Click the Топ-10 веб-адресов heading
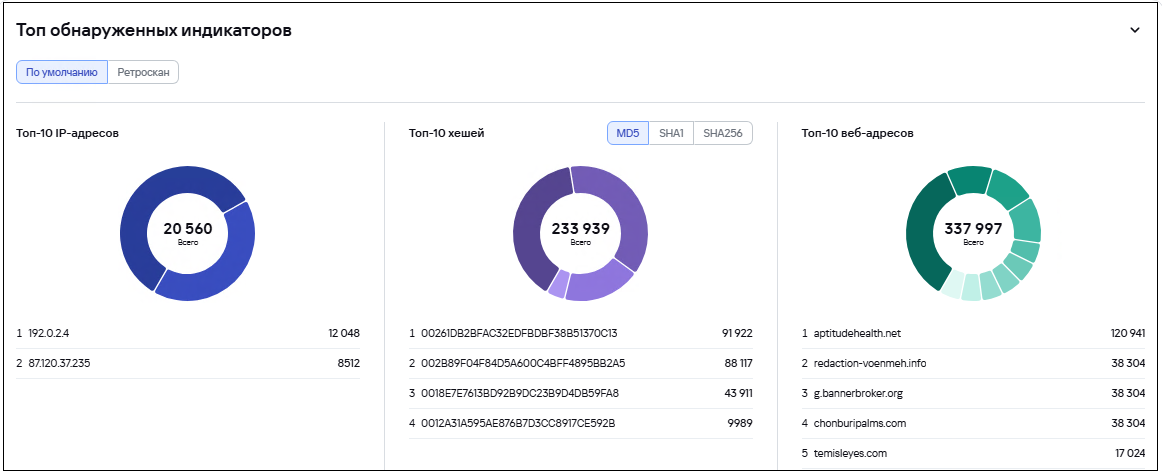This screenshot has width=1162, height=471. point(857,133)
